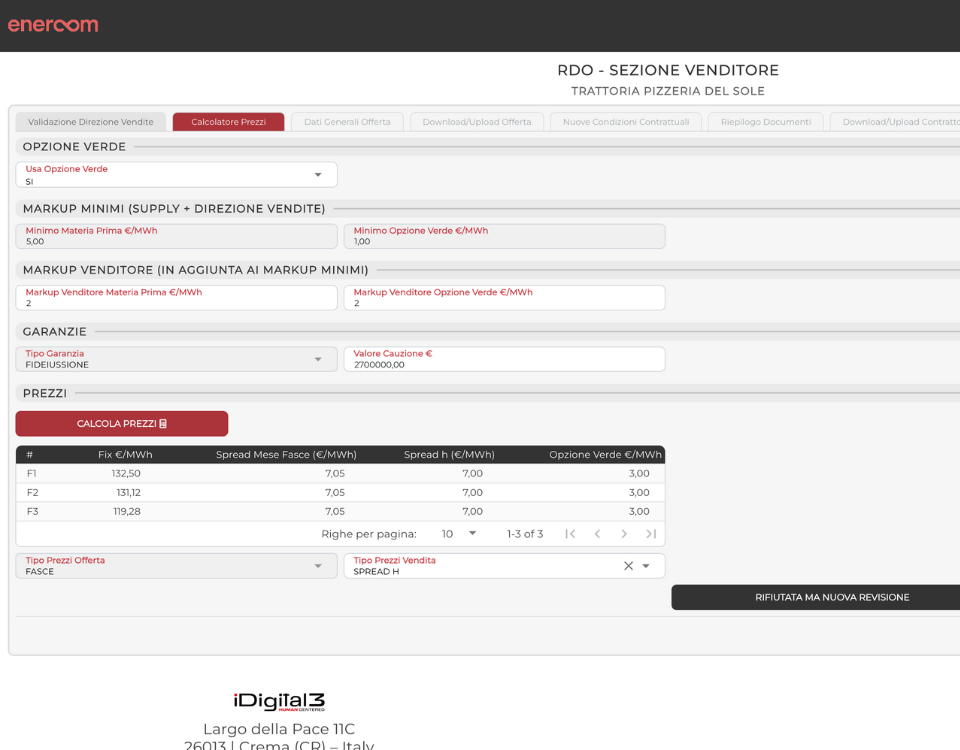The height and width of the screenshot is (750, 960).
Task: Open the Tipo Garanzia dropdown
Action: click(318, 360)
